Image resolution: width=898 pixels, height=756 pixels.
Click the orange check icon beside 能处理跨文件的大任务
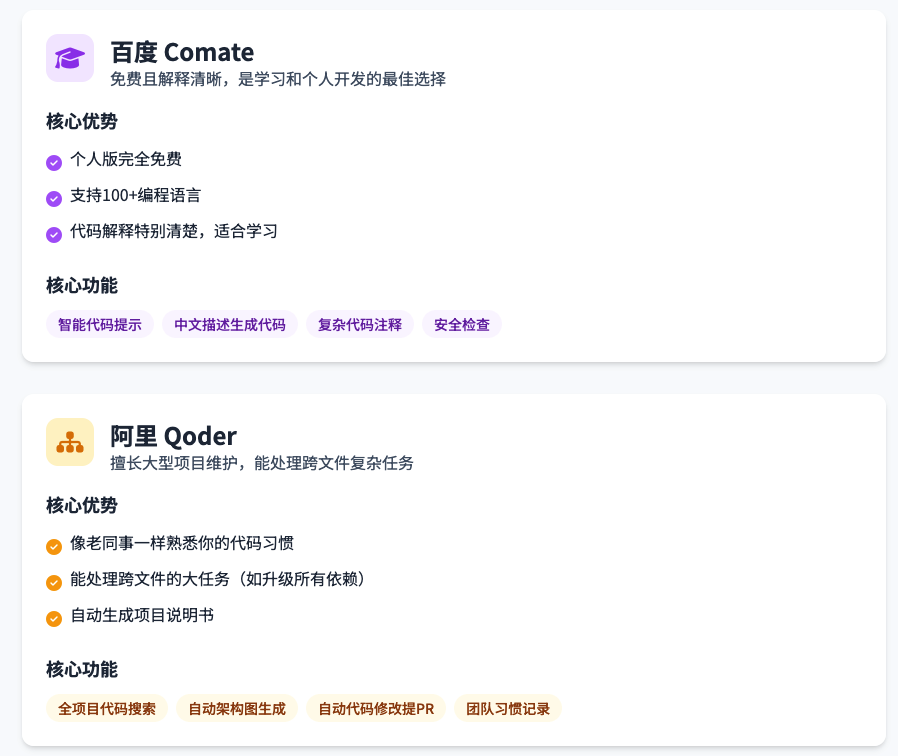[x=54, y=583]
